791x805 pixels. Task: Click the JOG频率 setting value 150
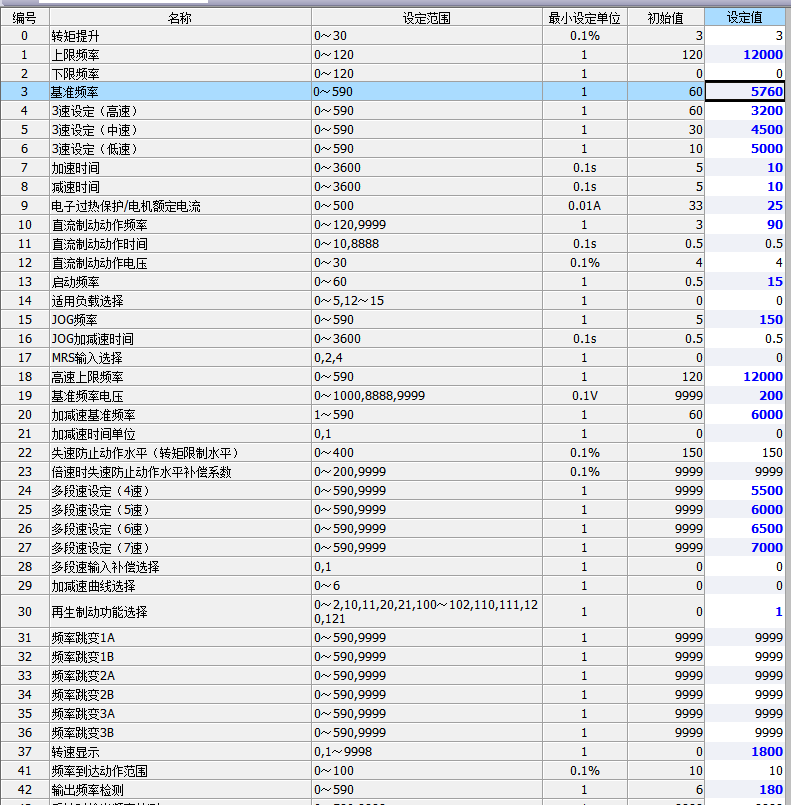pyautogui.click(x=746, y=320)
